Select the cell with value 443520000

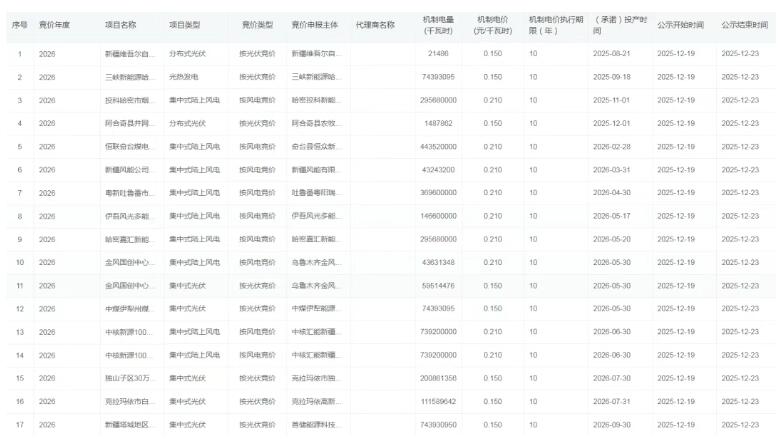tap(438, 146)
